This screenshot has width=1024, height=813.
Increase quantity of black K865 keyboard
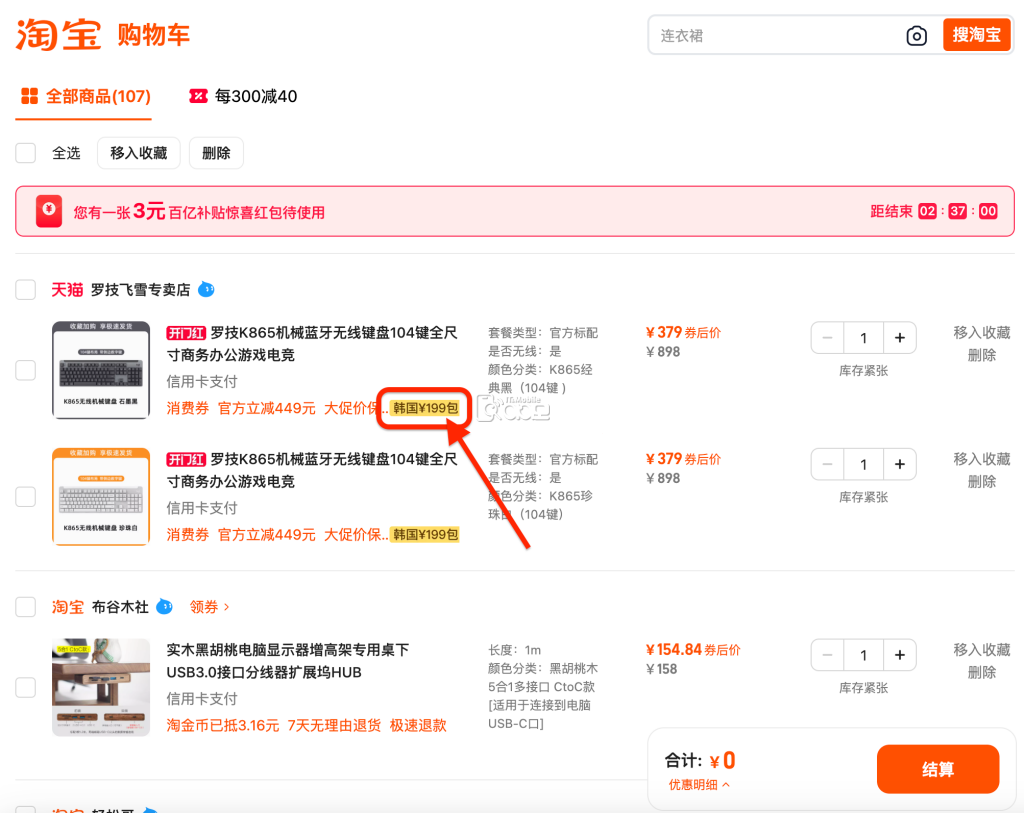pyautogui.click(x=899, y=338)
